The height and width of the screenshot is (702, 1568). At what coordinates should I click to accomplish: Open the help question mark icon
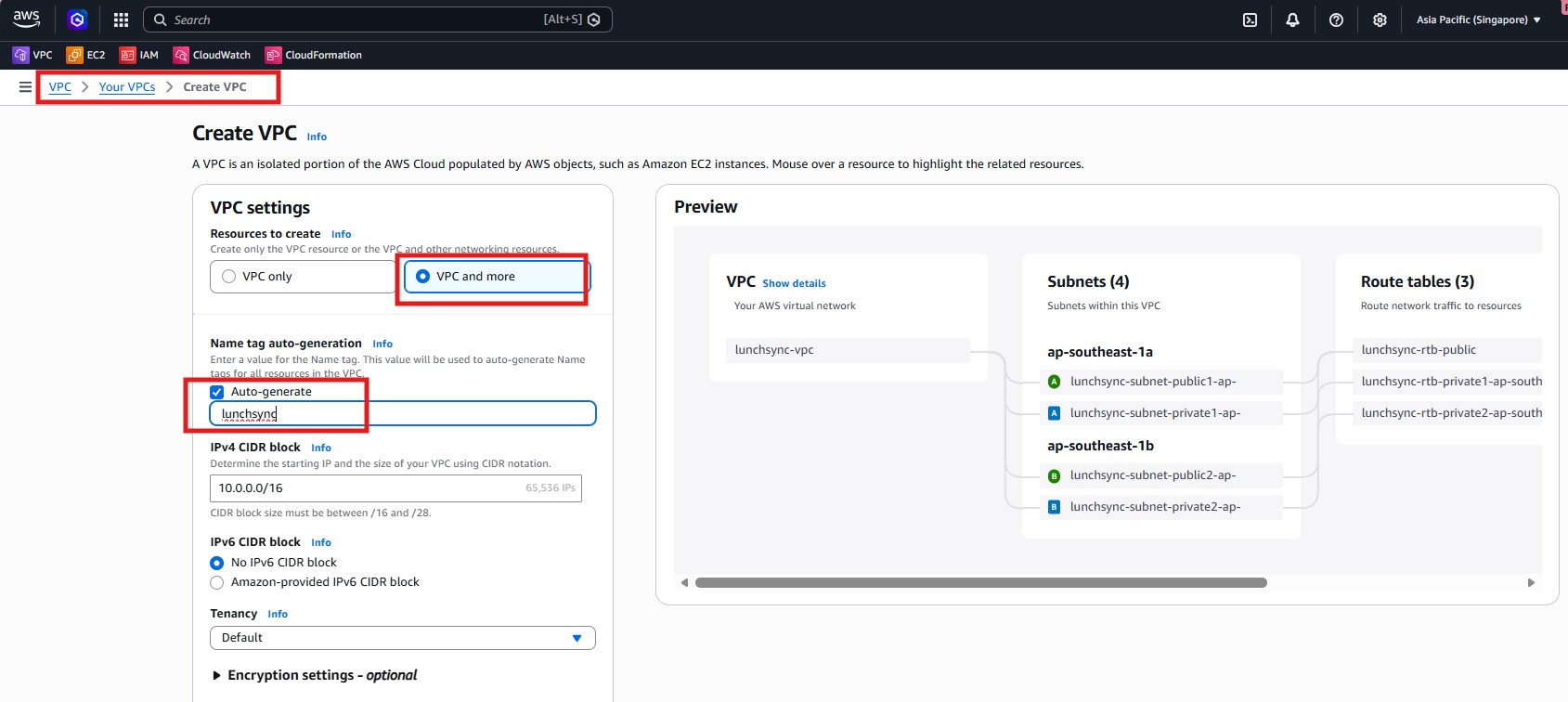pos(1336,19)
